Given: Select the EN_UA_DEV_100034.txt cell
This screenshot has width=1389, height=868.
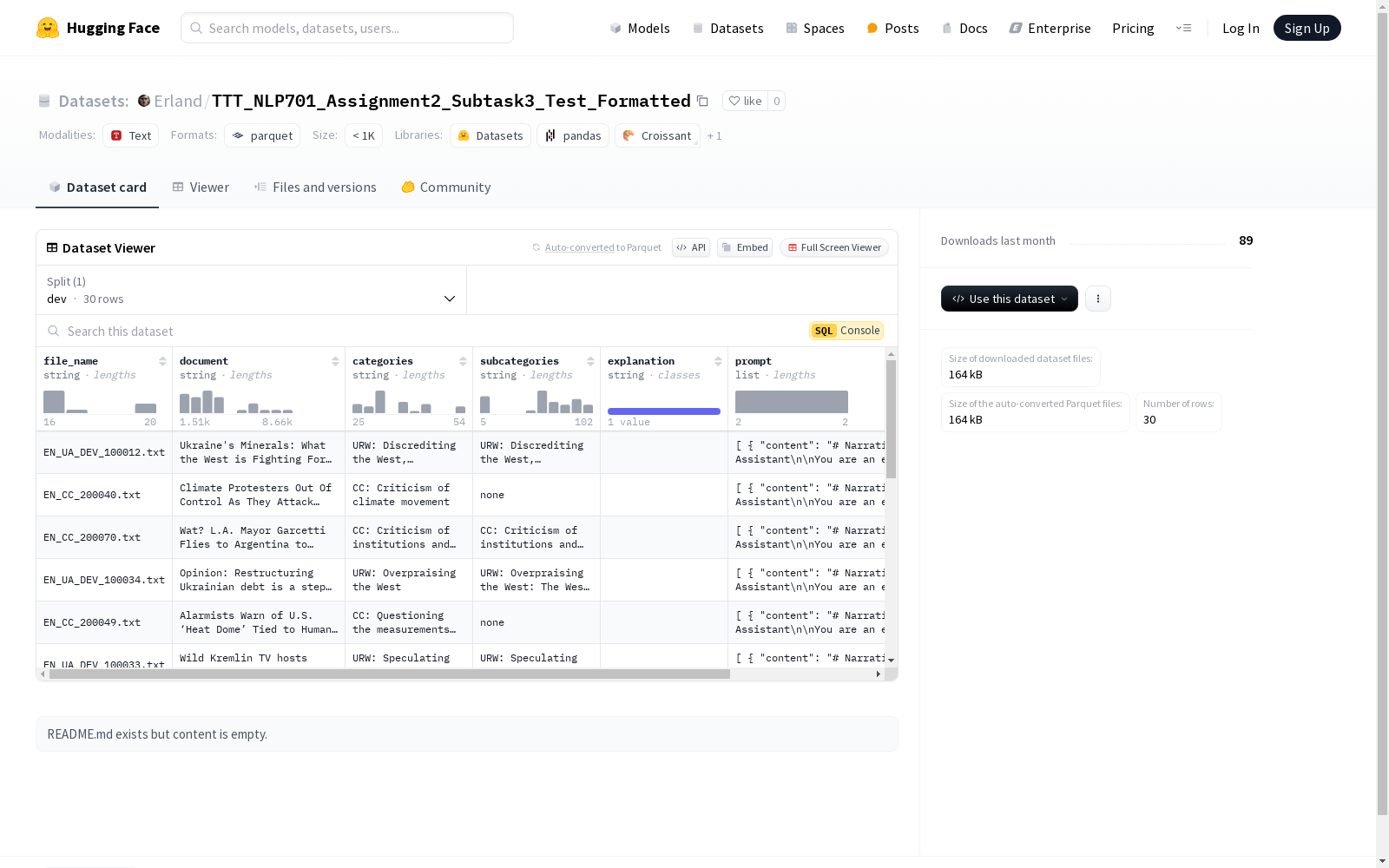Looking at the screenshot, I should click(x=104, y=580).
